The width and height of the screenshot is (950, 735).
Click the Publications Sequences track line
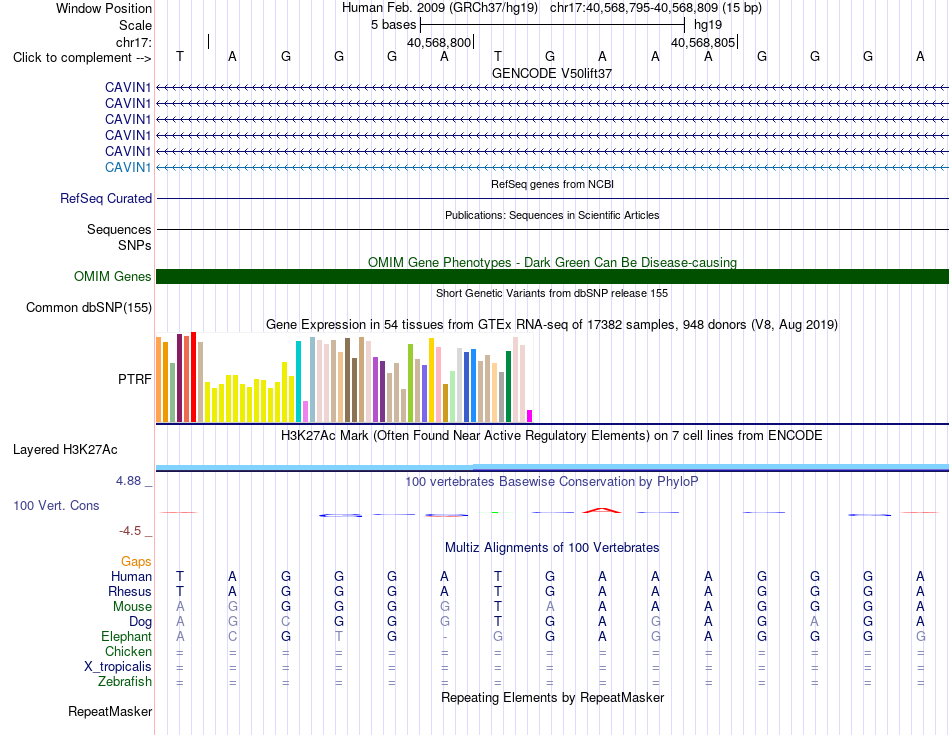tap(552, 229)
